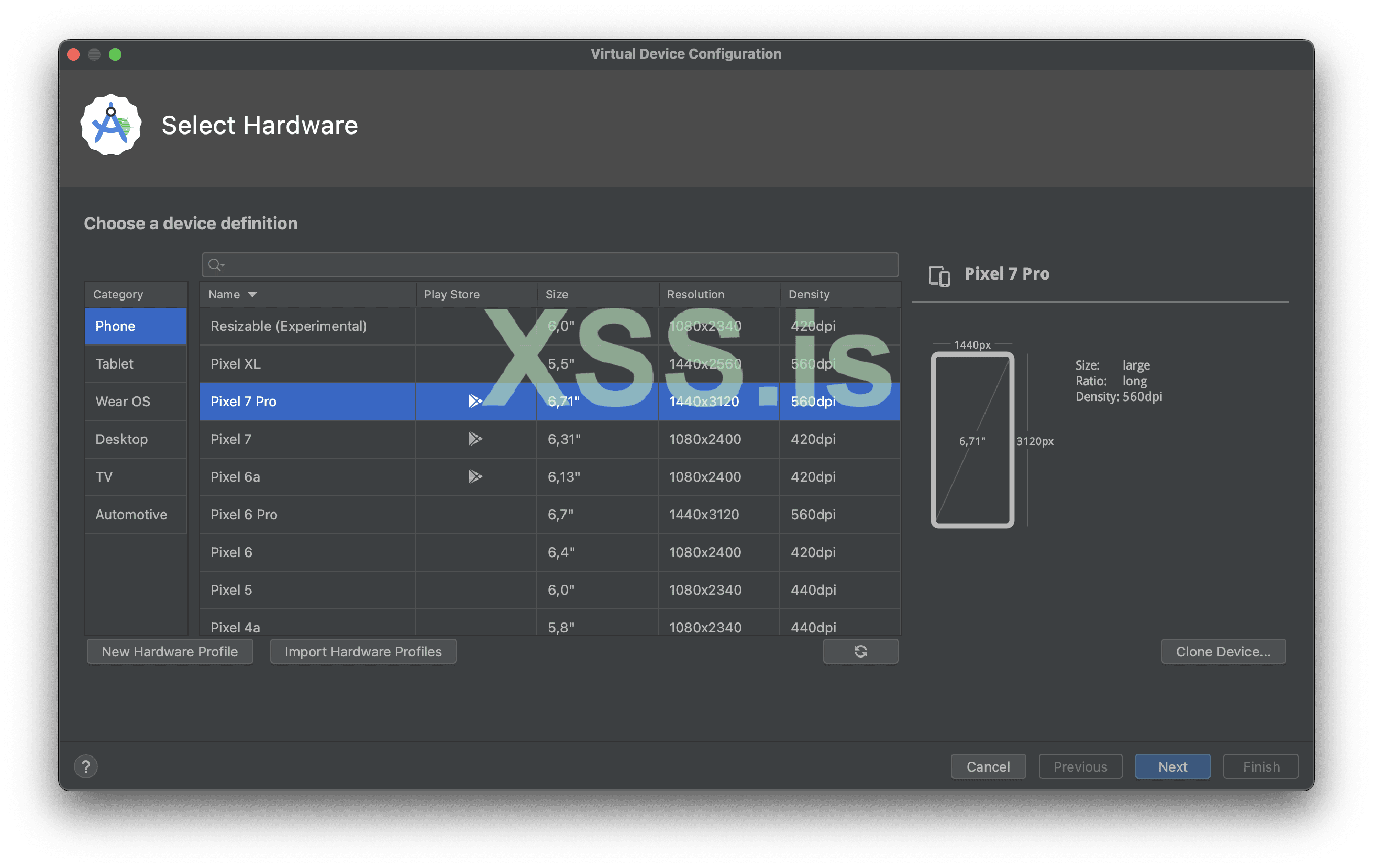Screen dimensions: 1373x868
Task: Click Clone Device button
Action: [x=1223, y=651]
